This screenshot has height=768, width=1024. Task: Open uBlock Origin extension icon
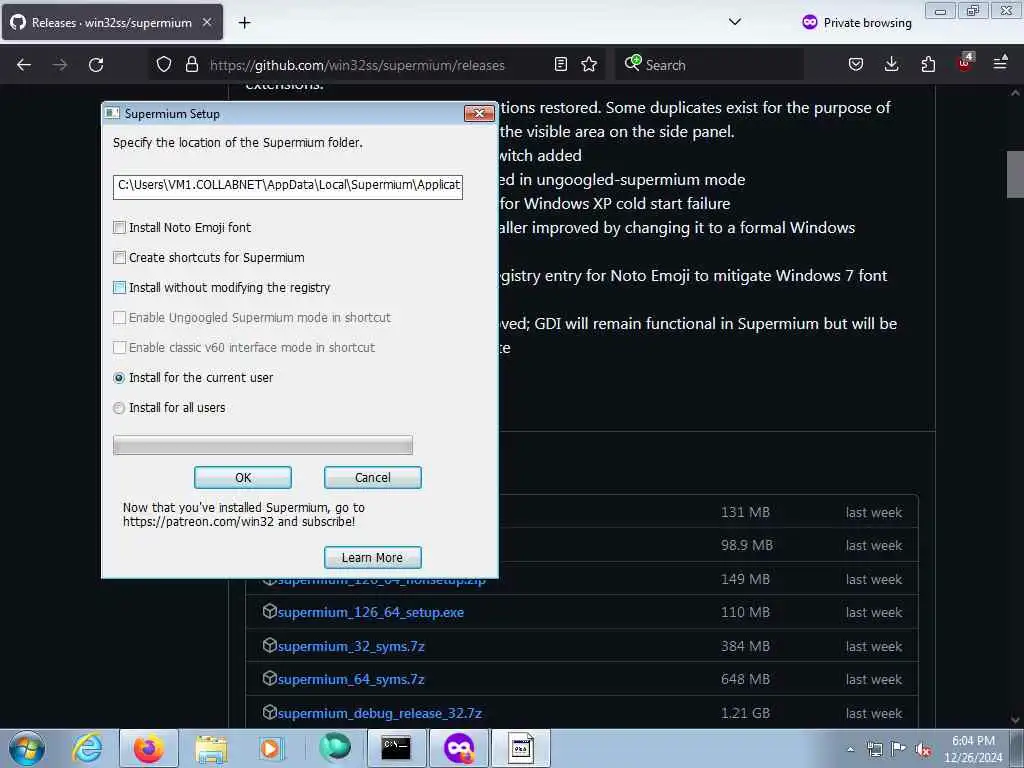965,63
